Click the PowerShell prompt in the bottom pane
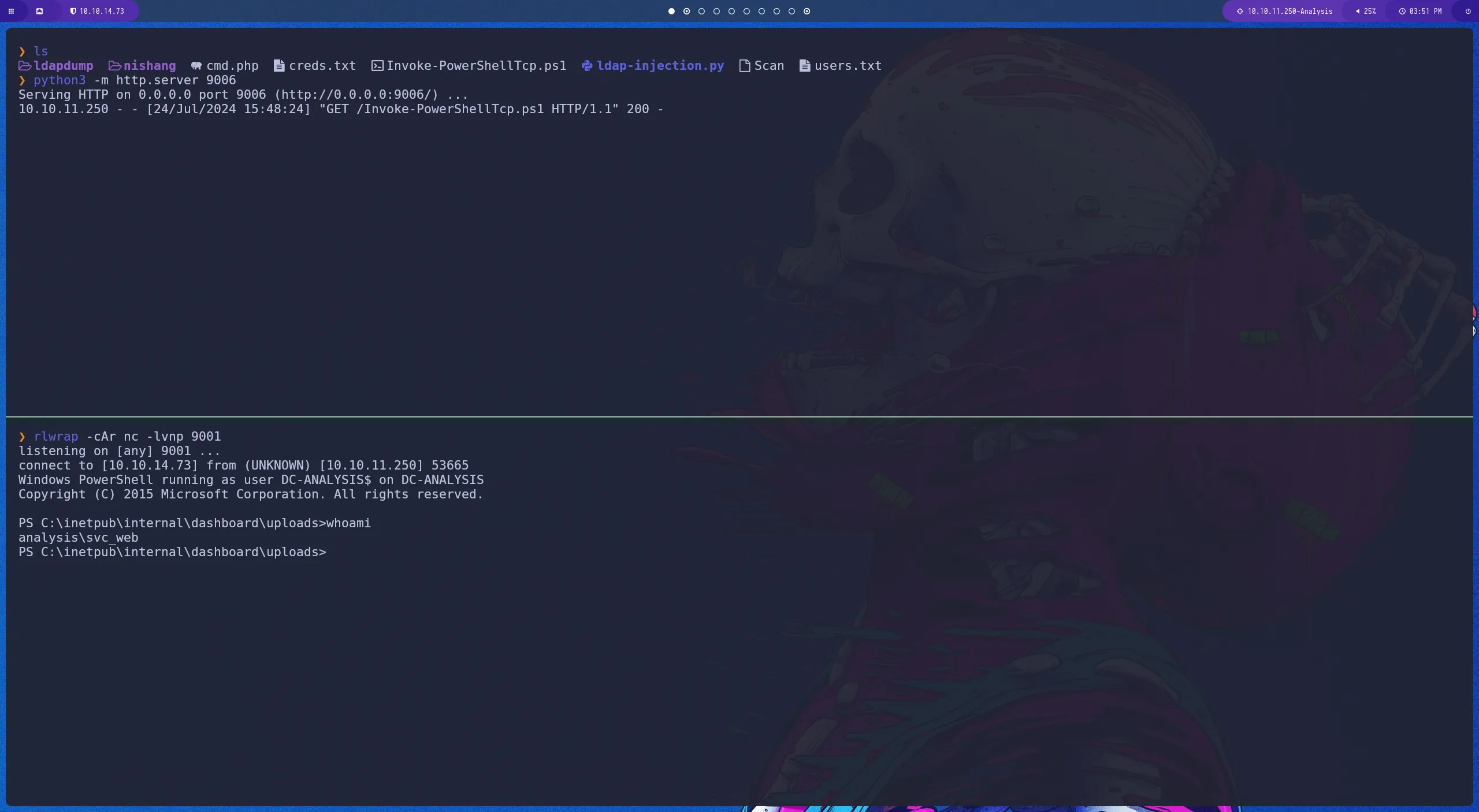 click(x=171, y=552)
